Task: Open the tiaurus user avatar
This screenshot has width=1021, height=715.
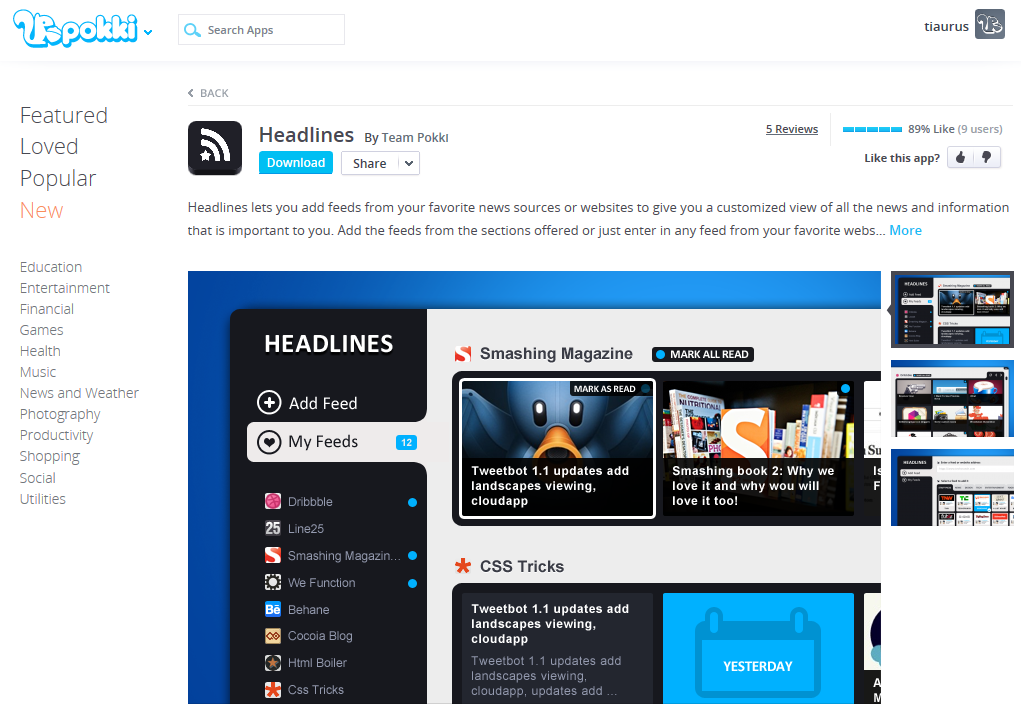Action: coord(990,25)
